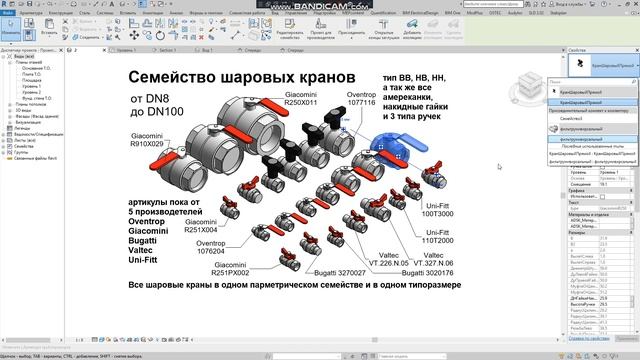
Task: Click the Применить (Apply) button in Properties
Action: tap(627, 338)
